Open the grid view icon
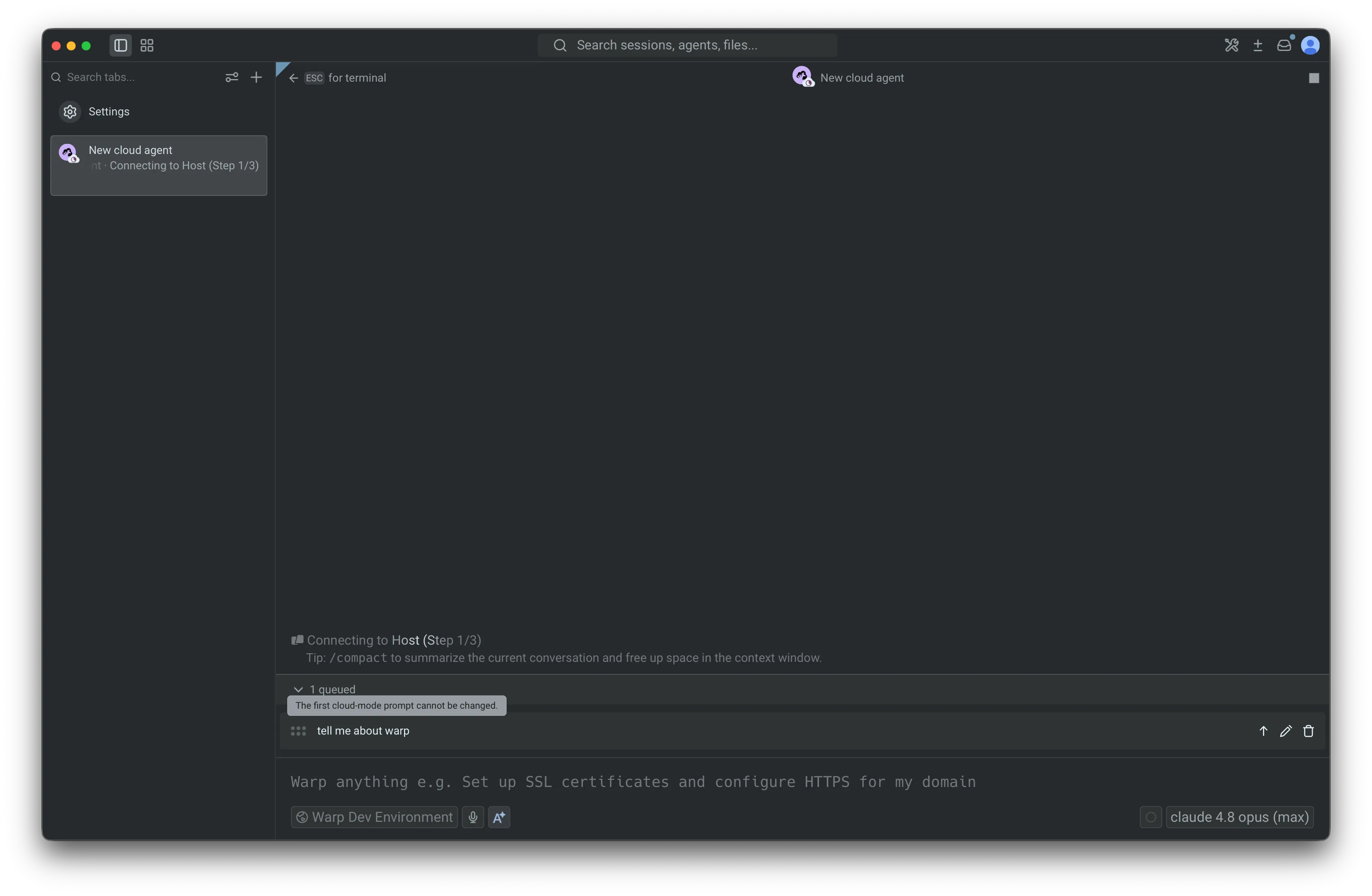Viewport: 1372px width, 896px height. [x=147, y=45]
